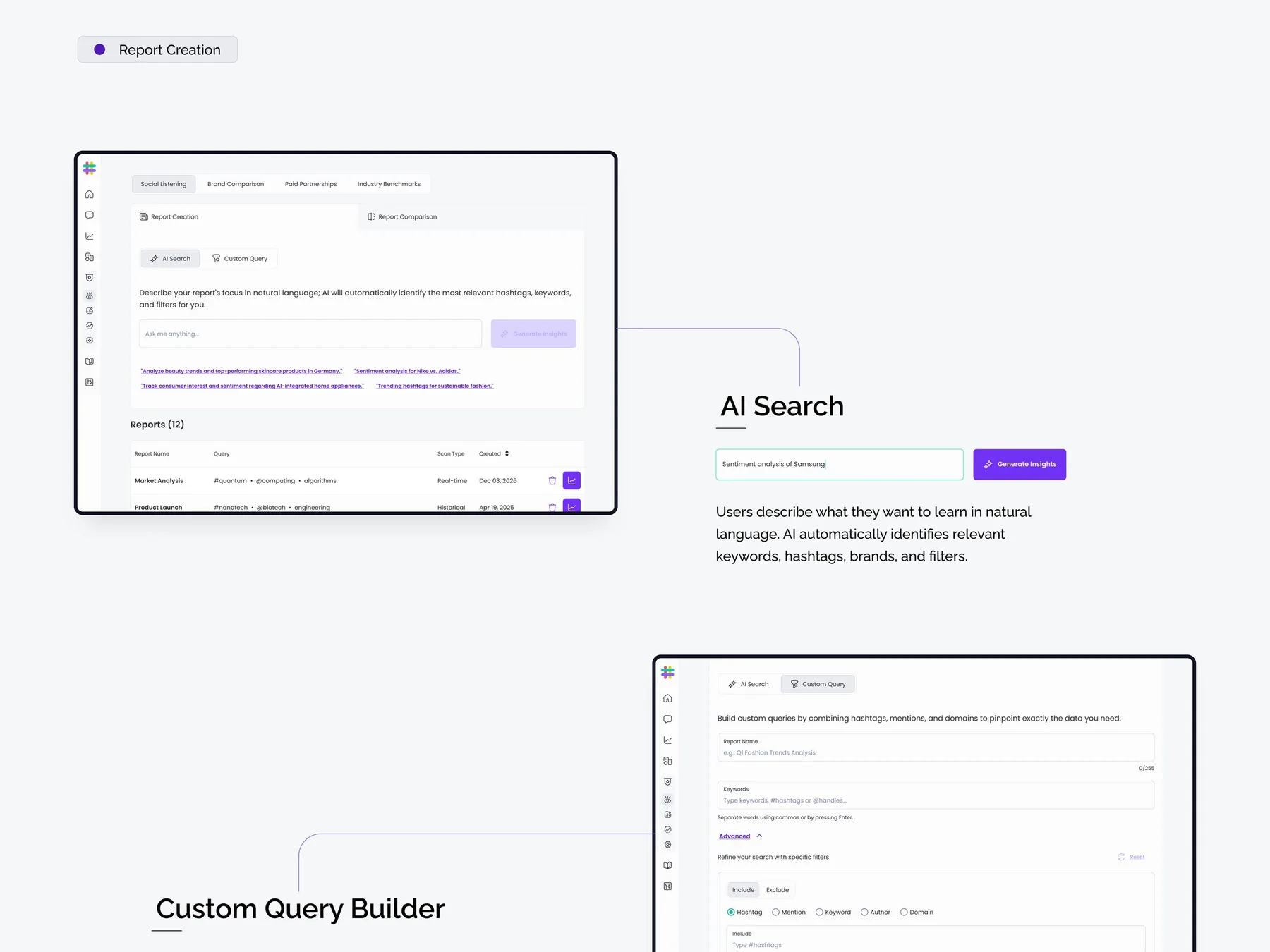Switch to the Social Listening tab
1270x952 pixels.
click(164, 184)
